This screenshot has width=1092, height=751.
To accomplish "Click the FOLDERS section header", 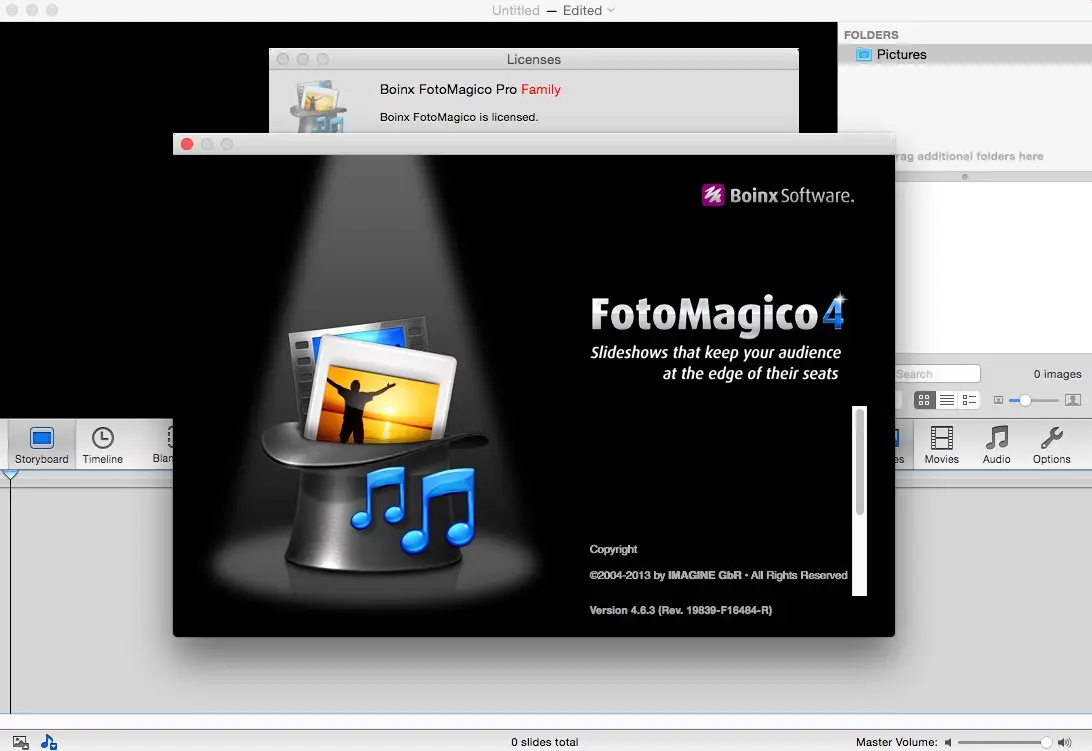I will [x=871, y=35].
